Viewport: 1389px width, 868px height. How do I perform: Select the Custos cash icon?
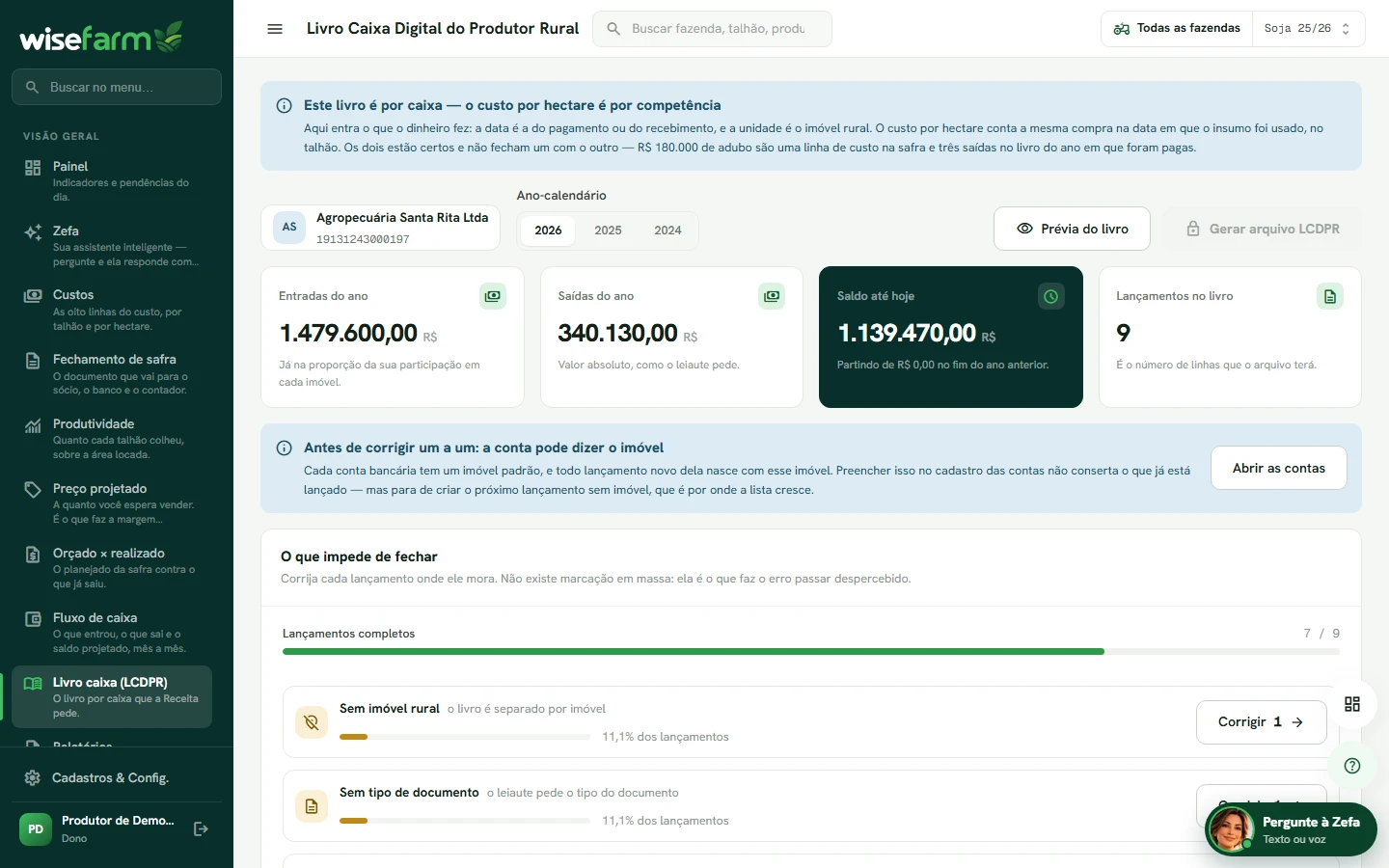point(33,296)
